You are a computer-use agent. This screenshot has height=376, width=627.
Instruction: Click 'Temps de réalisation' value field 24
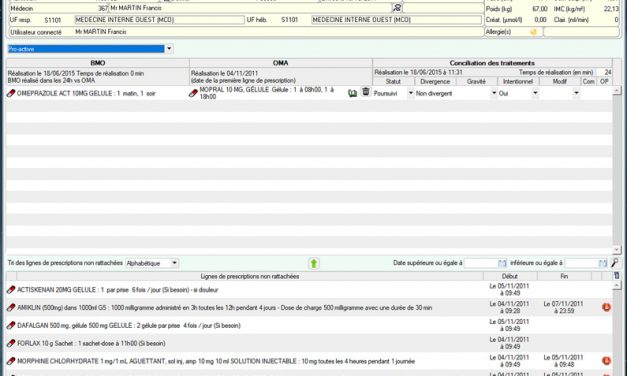click(x=604, y=72)
